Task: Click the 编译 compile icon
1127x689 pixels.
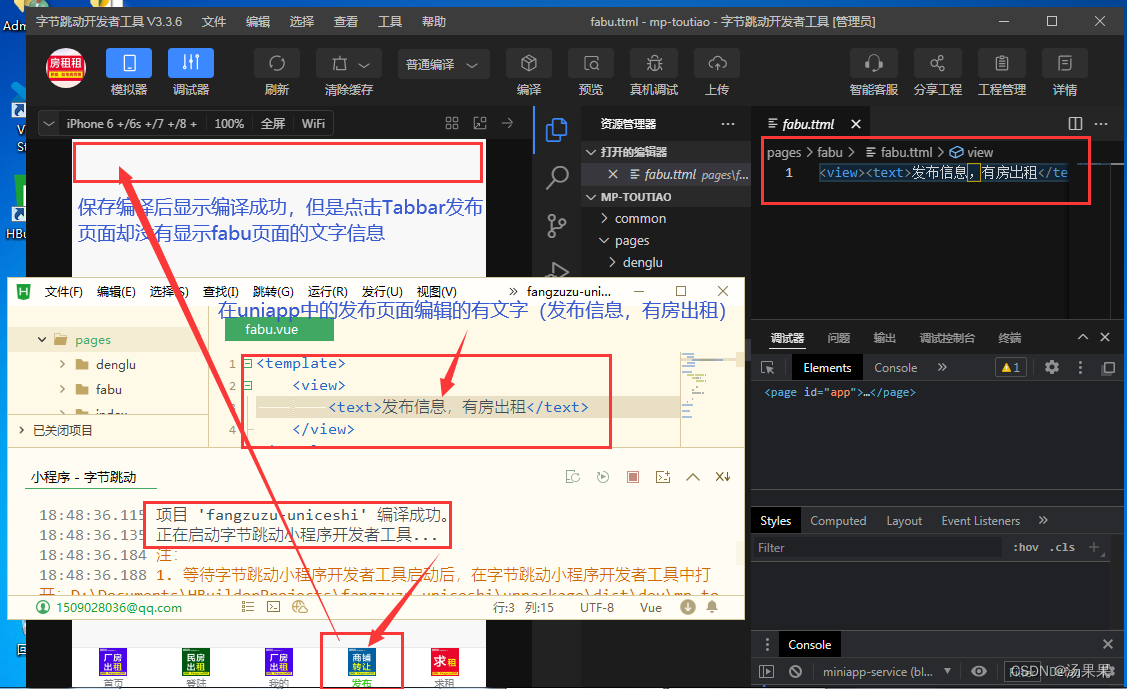Action: pos(529,63)
